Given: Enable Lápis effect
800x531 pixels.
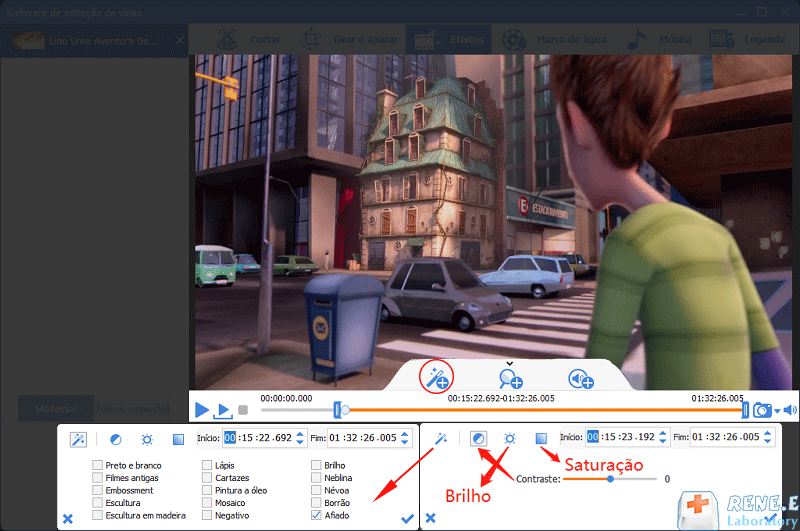Looking at the screenshot, I should click(x=207, y=465).
